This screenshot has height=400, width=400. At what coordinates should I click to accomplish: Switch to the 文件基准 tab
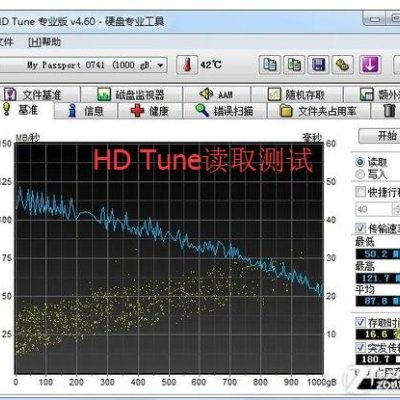(41, 95)
